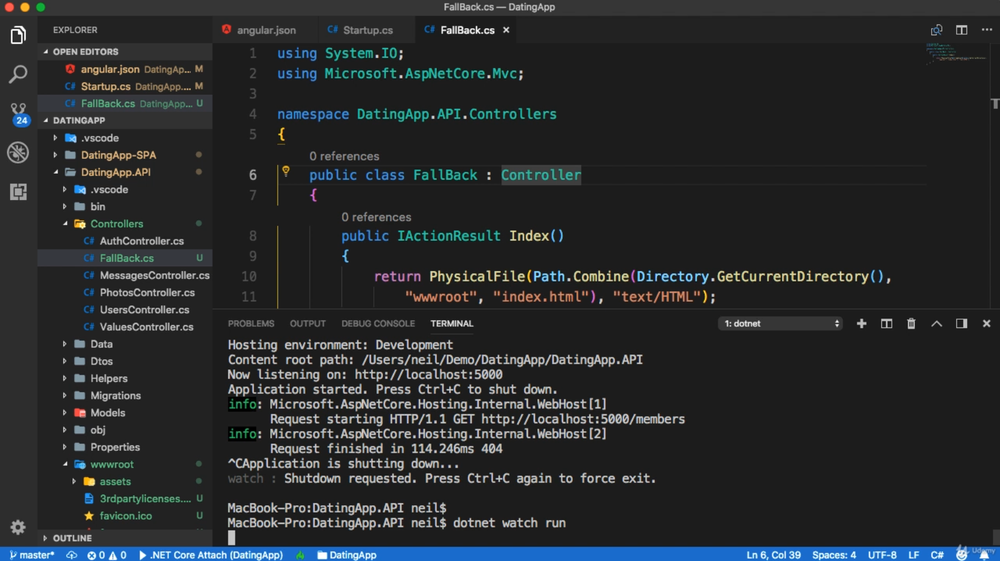Switch to the angular.json tab
Image resolution: width=1000 pixels, height=561 pixels.
(x=264, y=30)
